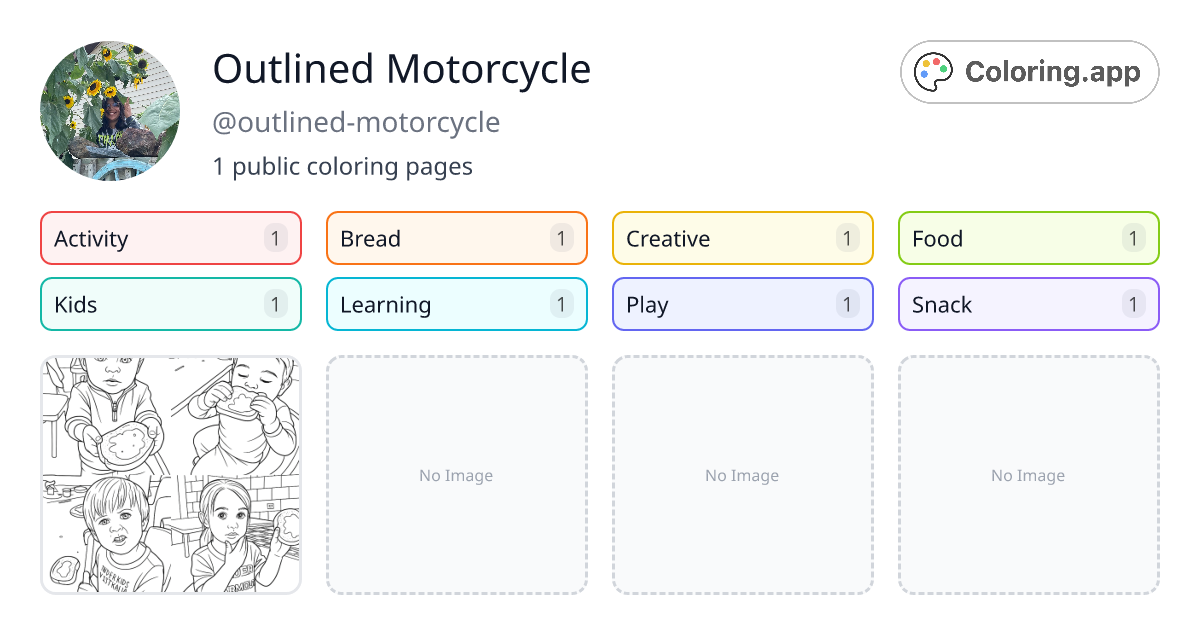Select the Food tag

pyautogui.click(x=1028, y=238)
